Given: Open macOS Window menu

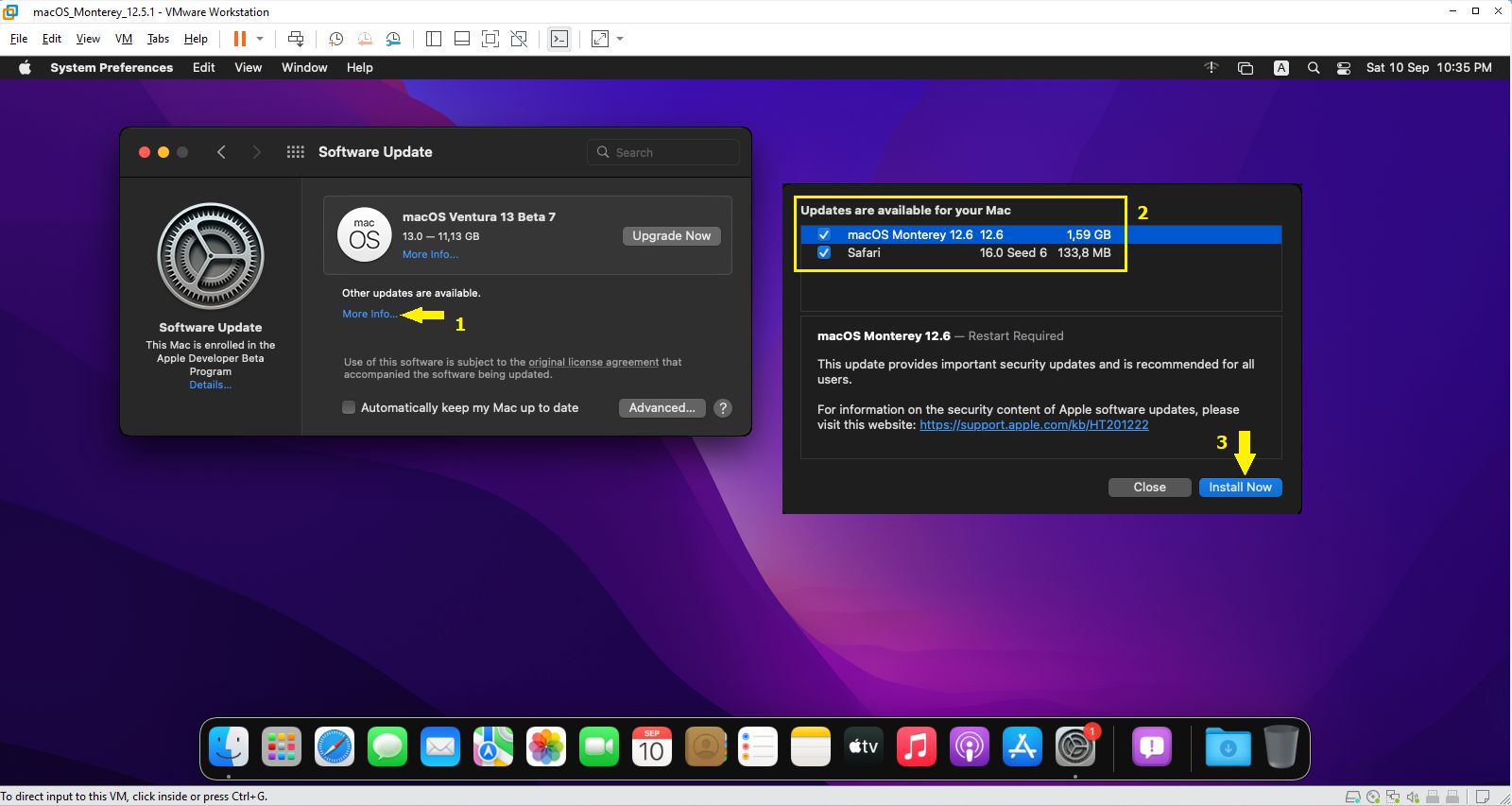Looking at the screenshot, I should (304, 68).
